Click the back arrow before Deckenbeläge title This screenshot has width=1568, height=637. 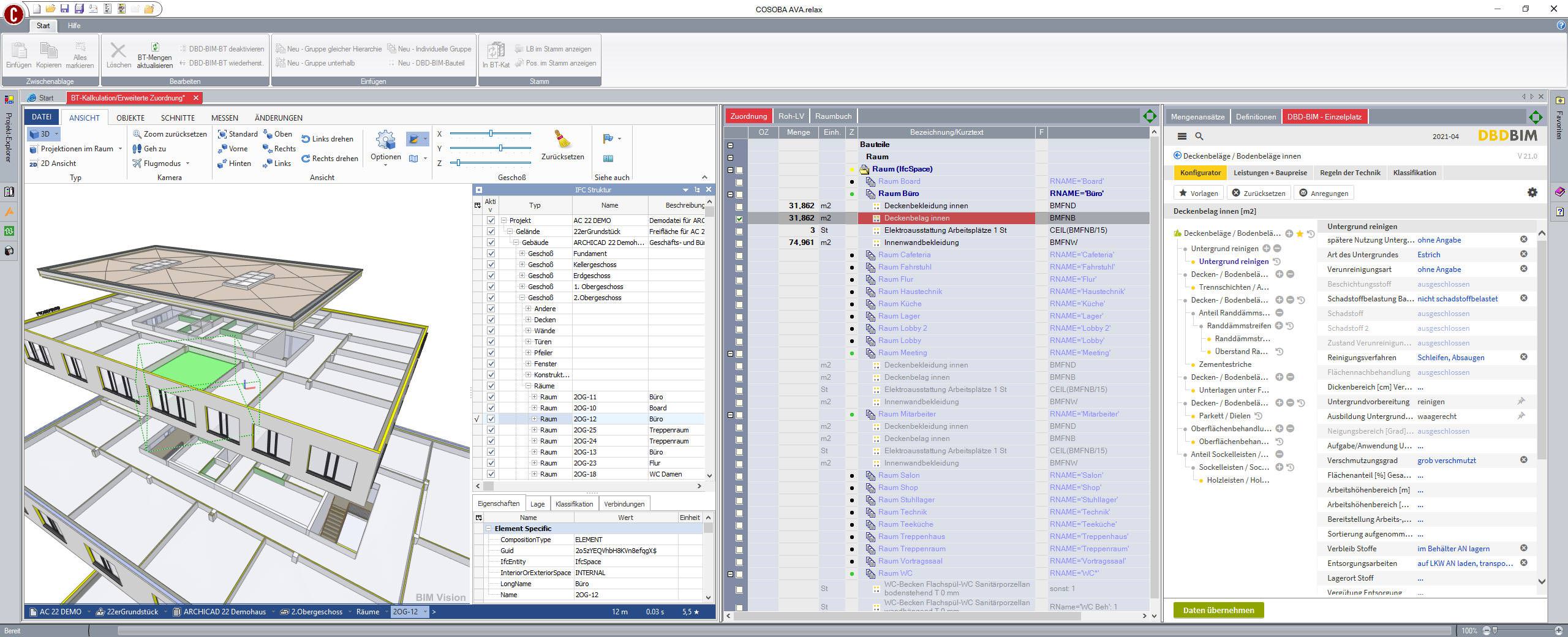click(1177, 156)
